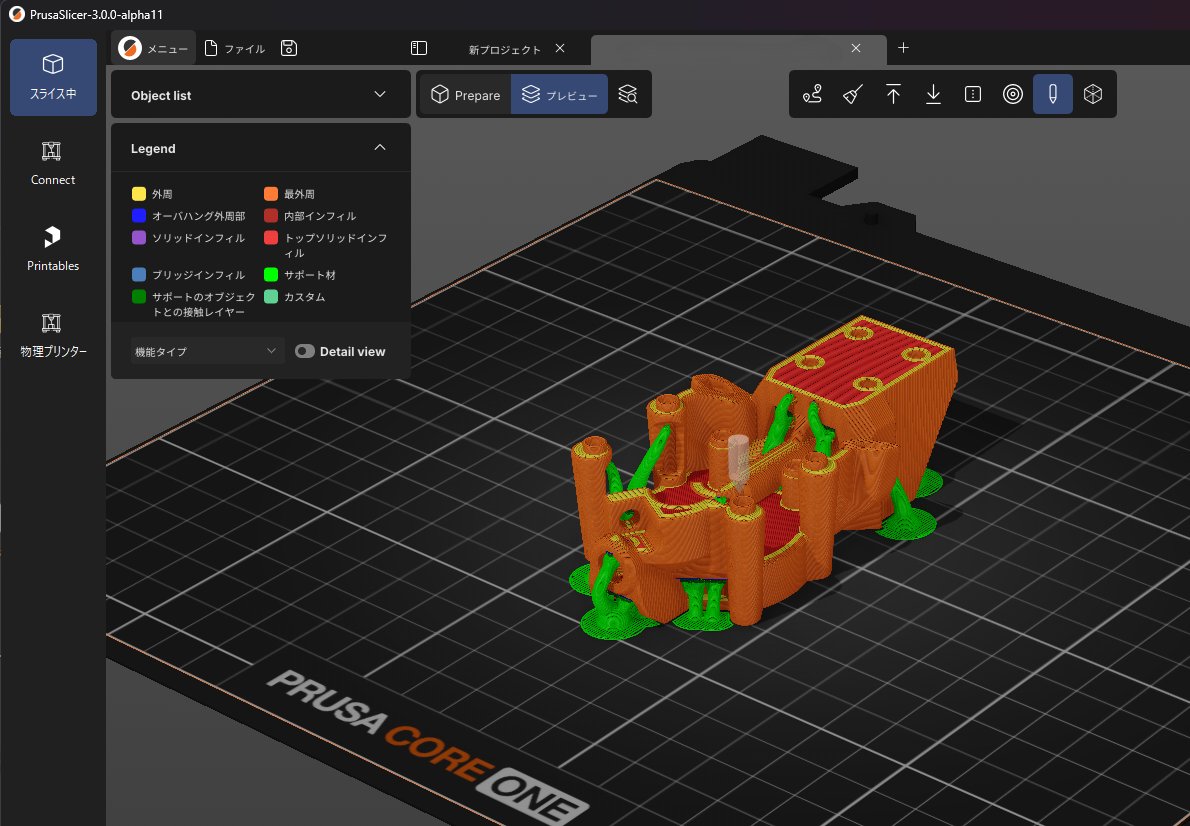Toggle the seams dotted-square icon

[x=973, y=94]
